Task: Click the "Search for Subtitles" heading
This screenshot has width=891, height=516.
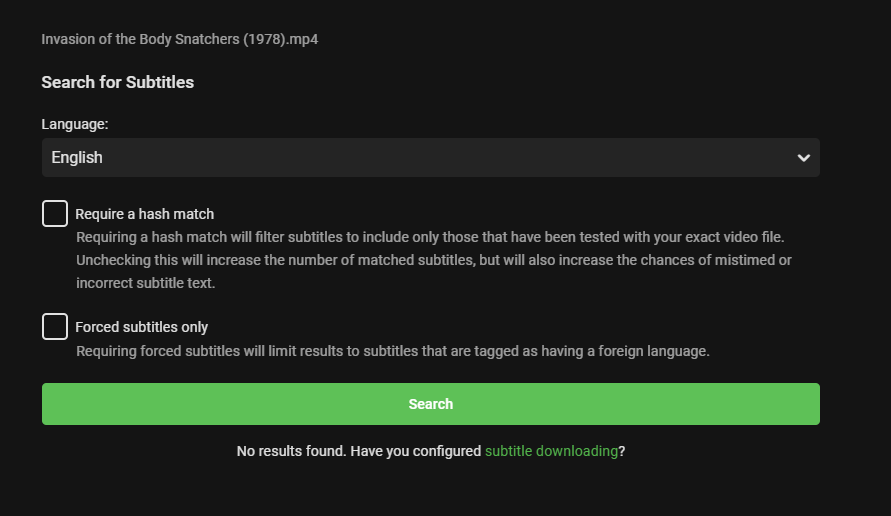Action: tap(118, 82)
